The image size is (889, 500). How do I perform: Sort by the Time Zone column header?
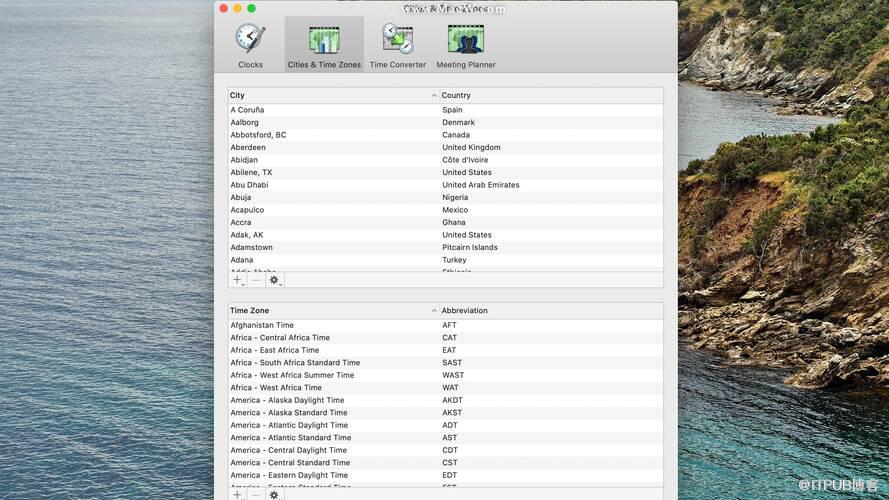click(x=333, y=311)
